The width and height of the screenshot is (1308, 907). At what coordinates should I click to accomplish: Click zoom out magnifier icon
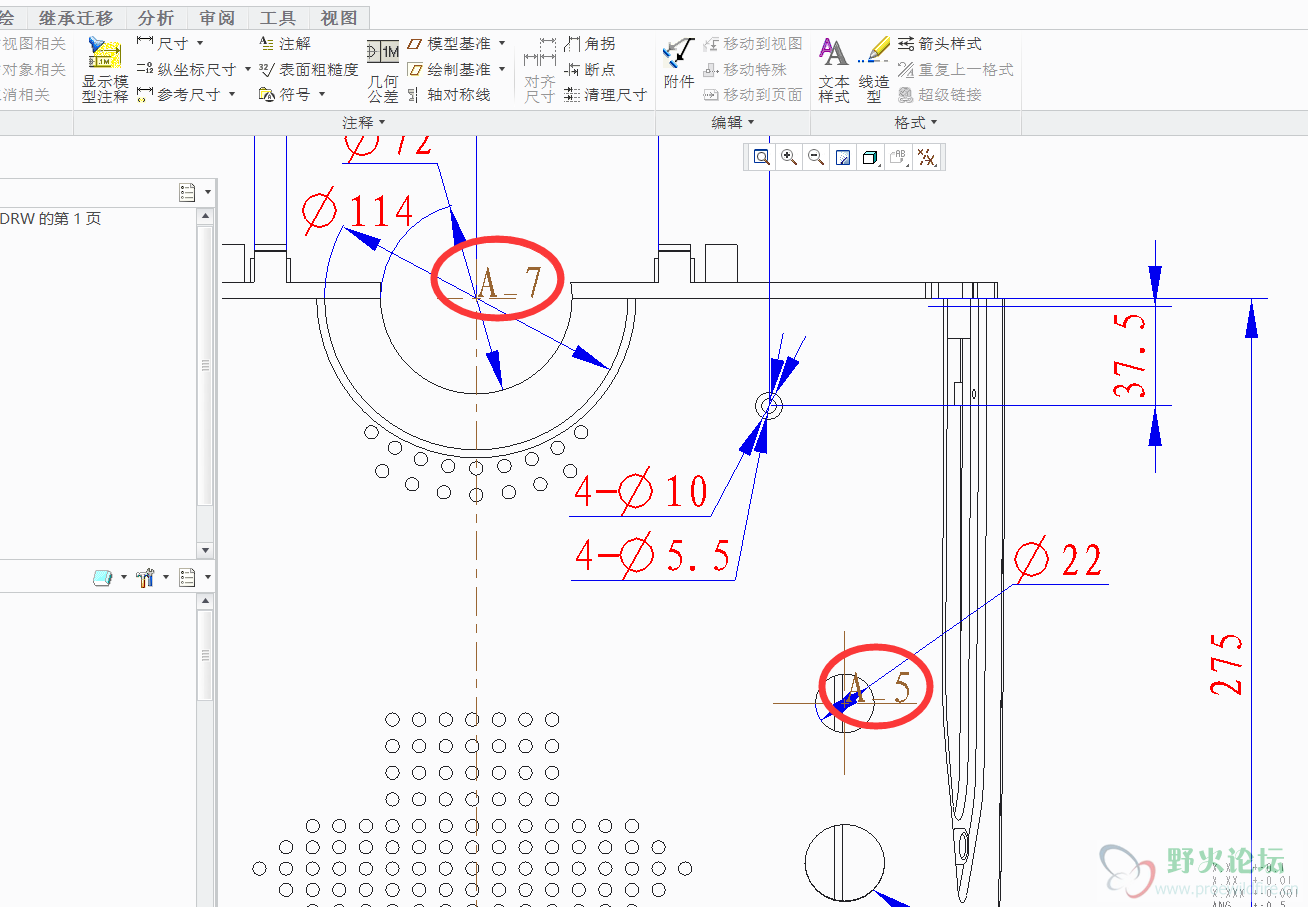pos(816,157)
